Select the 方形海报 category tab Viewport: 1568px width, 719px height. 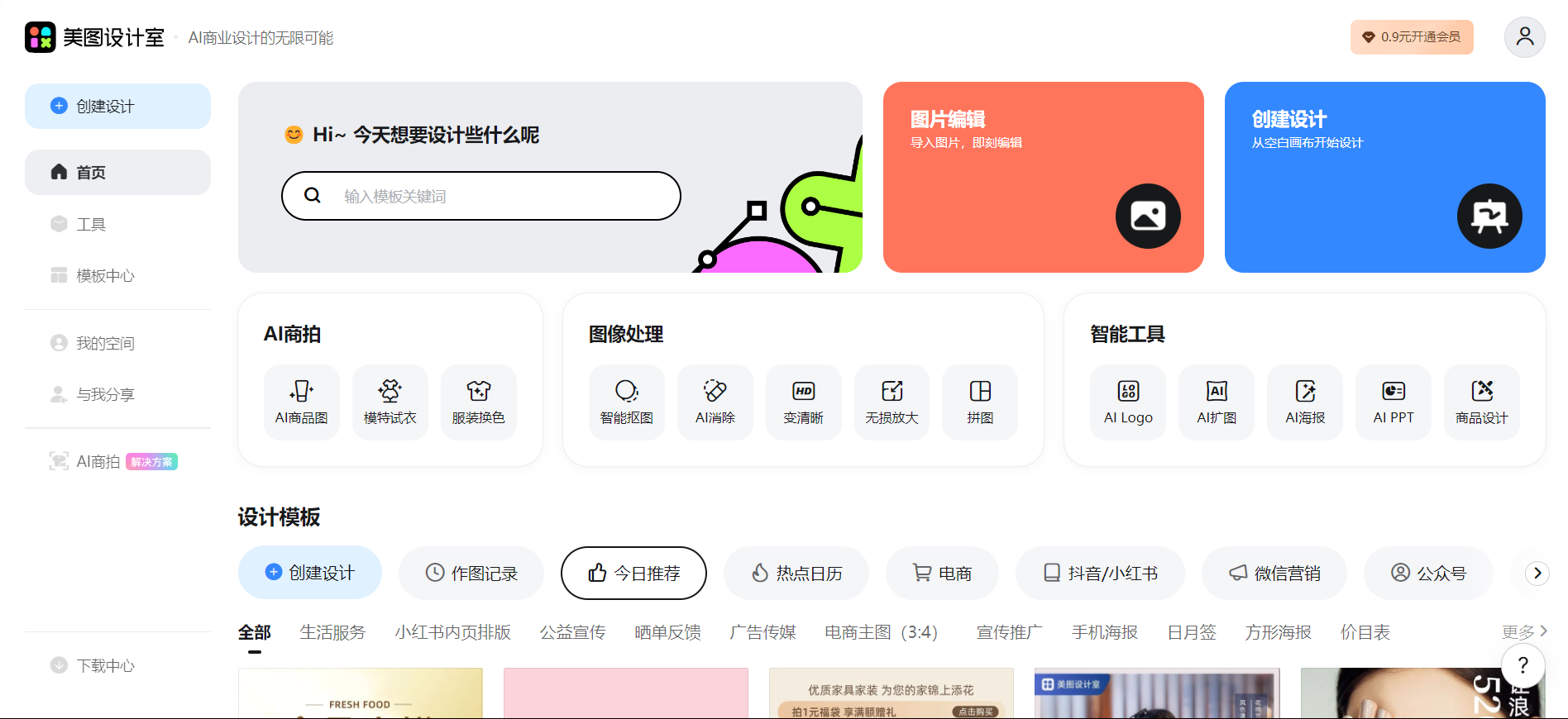tap(1279, 632)
